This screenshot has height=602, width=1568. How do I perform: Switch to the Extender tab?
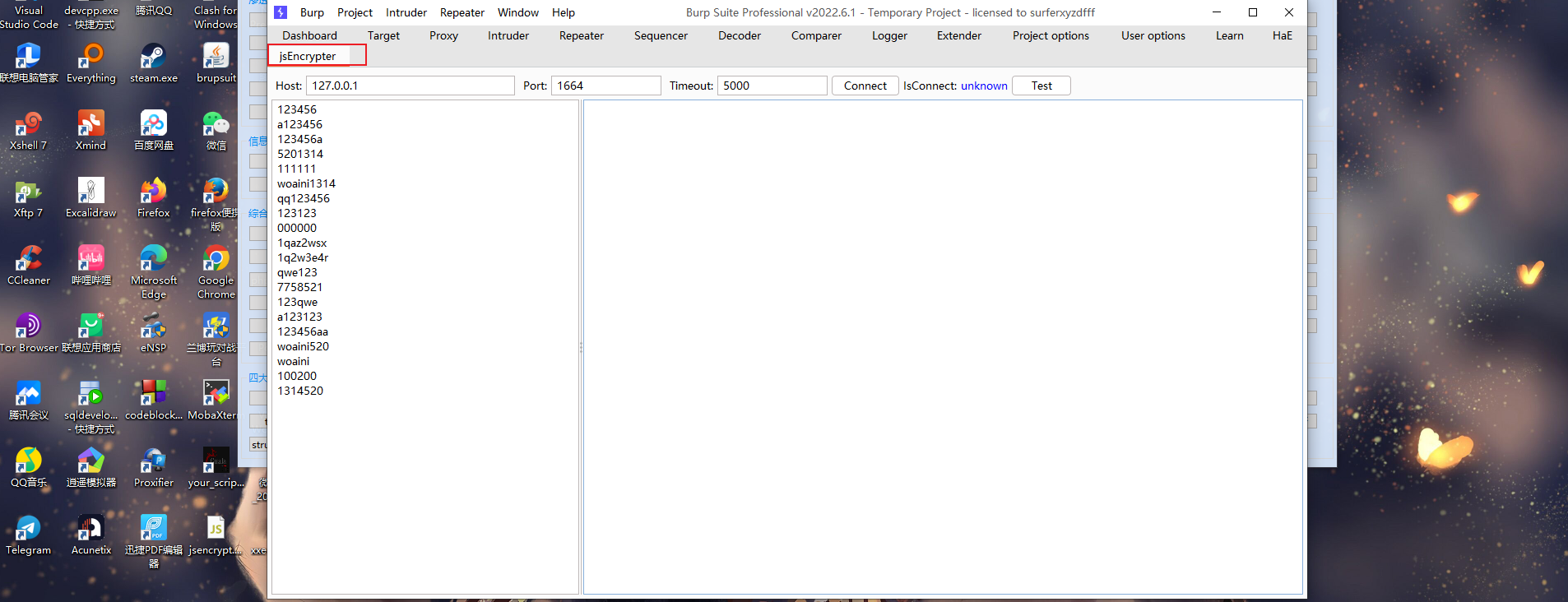pos(959,35)
